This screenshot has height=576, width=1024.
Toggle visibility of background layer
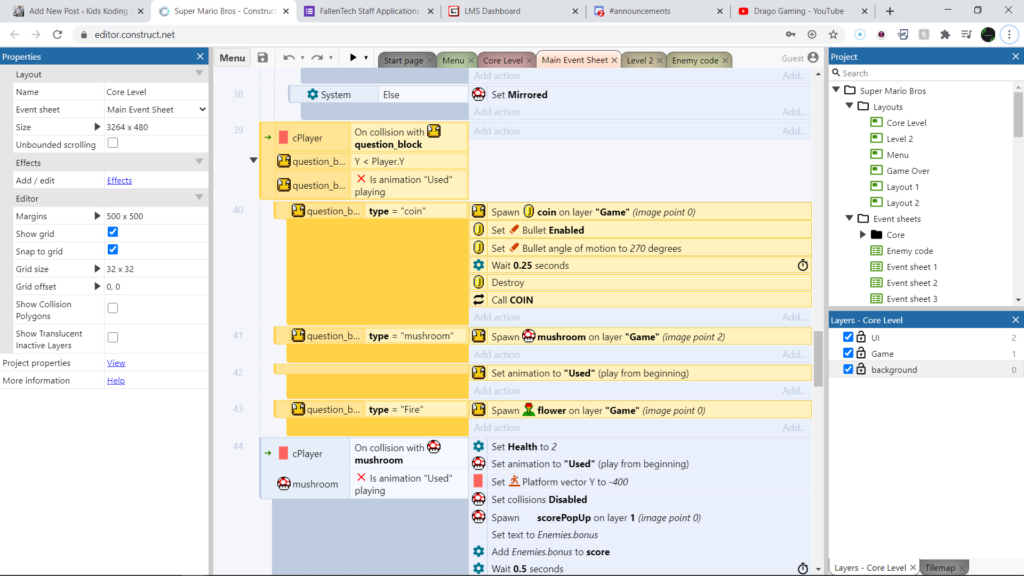[x=848, y=369]
